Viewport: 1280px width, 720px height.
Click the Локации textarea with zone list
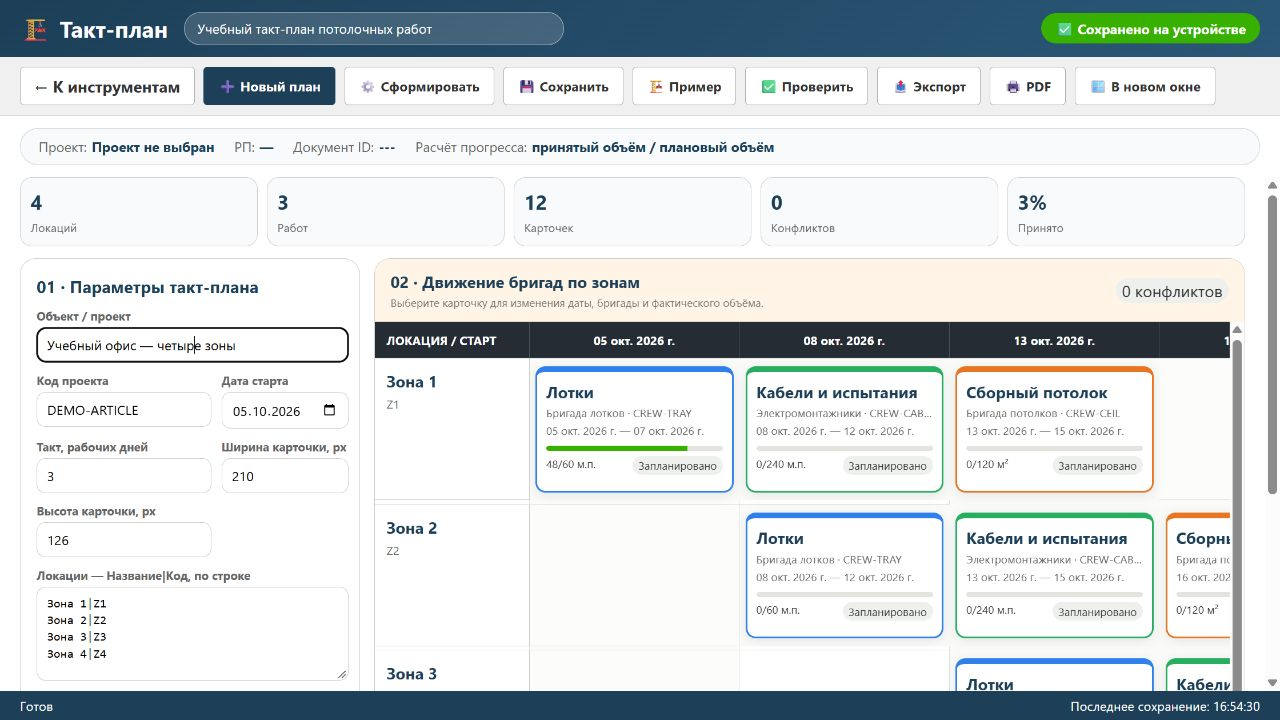192,634
